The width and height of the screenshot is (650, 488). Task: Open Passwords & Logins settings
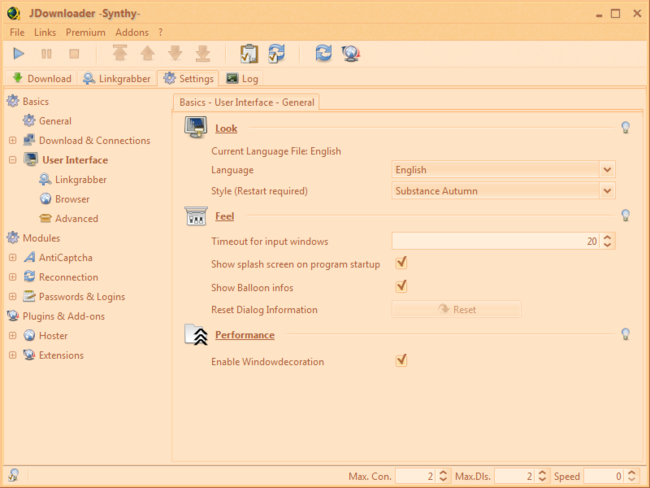(x=82, y=296)
